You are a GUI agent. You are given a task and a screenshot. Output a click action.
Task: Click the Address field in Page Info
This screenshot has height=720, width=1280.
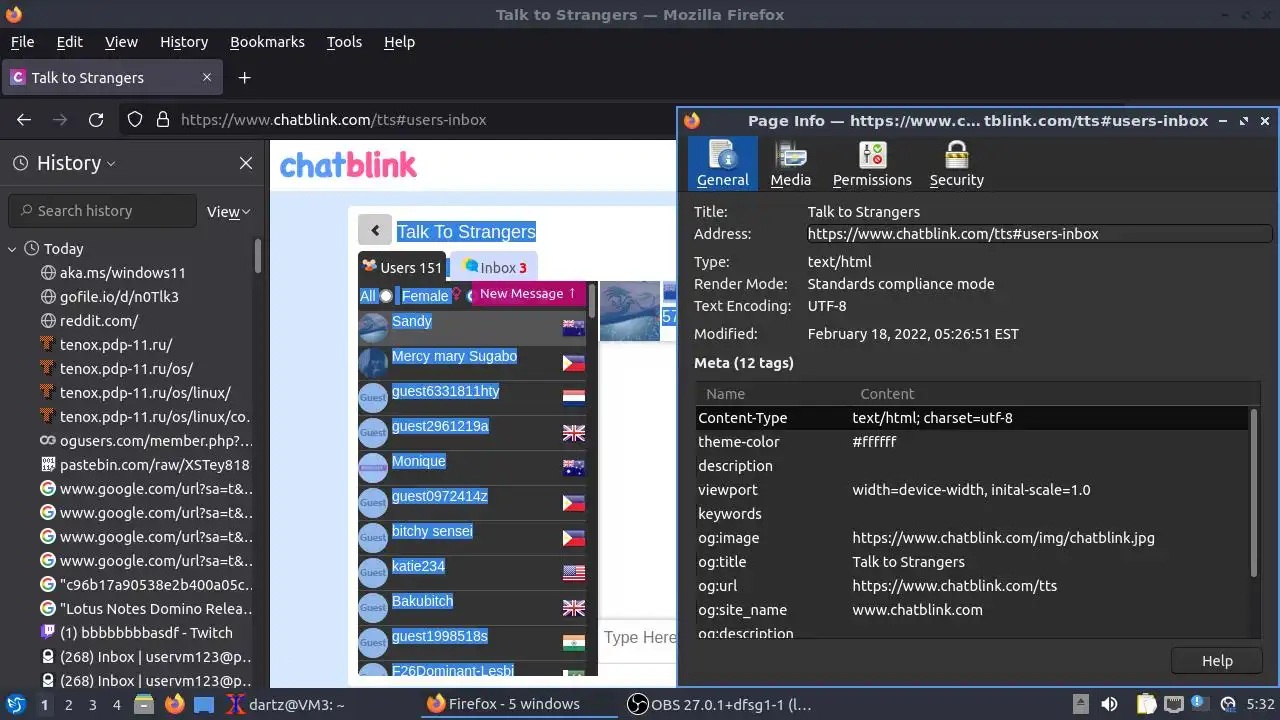(x=1039, y=234)
